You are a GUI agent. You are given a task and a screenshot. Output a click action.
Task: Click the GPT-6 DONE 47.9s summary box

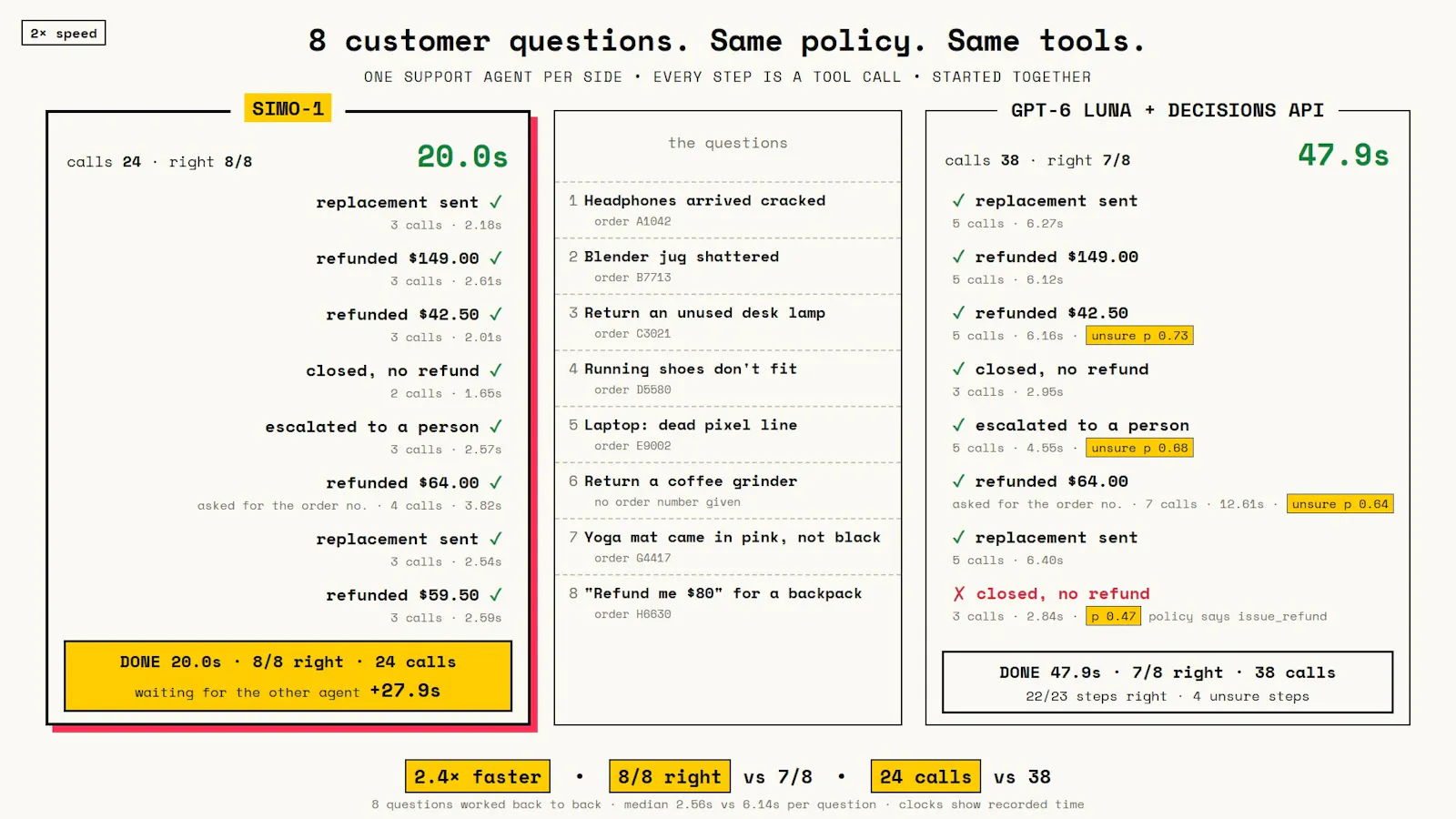[1168, 682]
